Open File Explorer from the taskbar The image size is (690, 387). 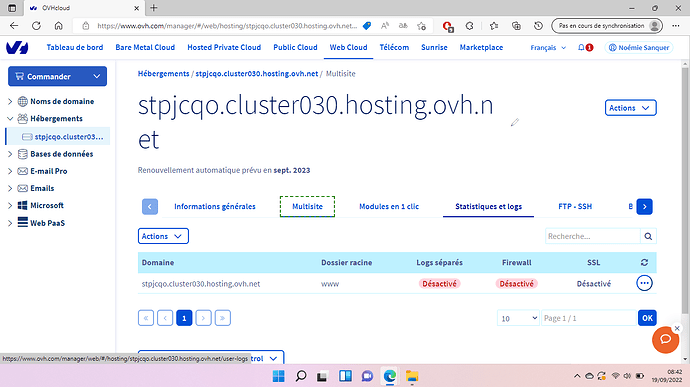coord(412,376)
